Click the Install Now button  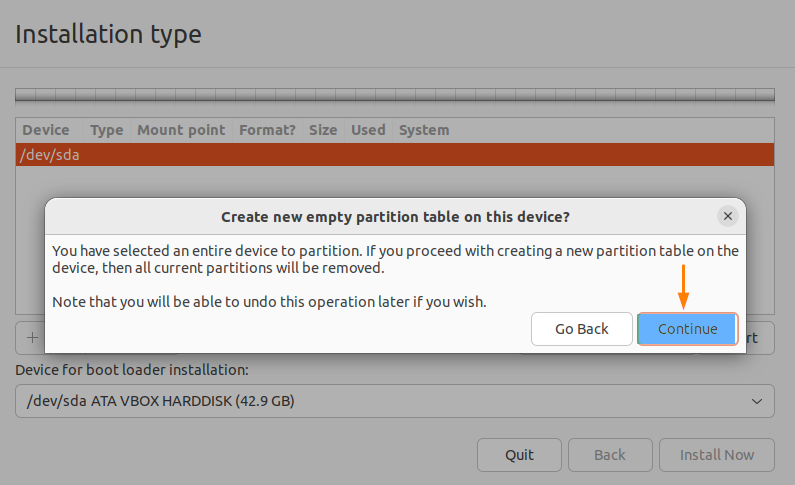(716, 454)
